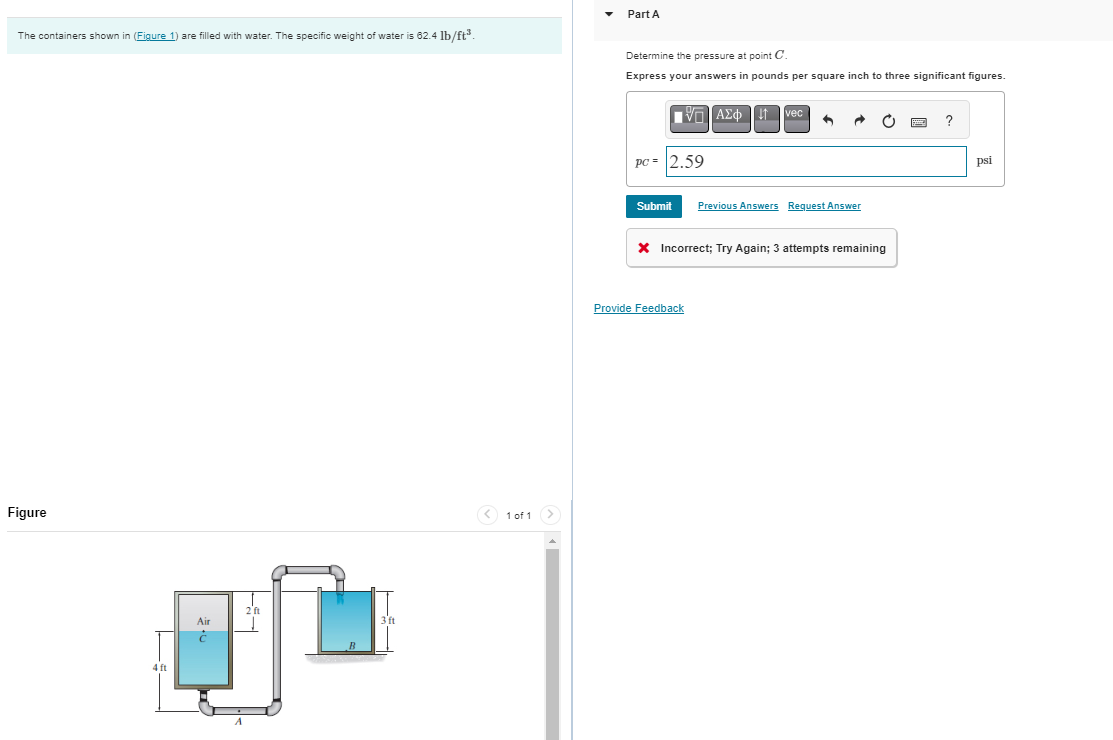Image resolution: width=1113 pixels, height=740 pixels.
Task: Redo the equation edit
Action: point(859,119)
